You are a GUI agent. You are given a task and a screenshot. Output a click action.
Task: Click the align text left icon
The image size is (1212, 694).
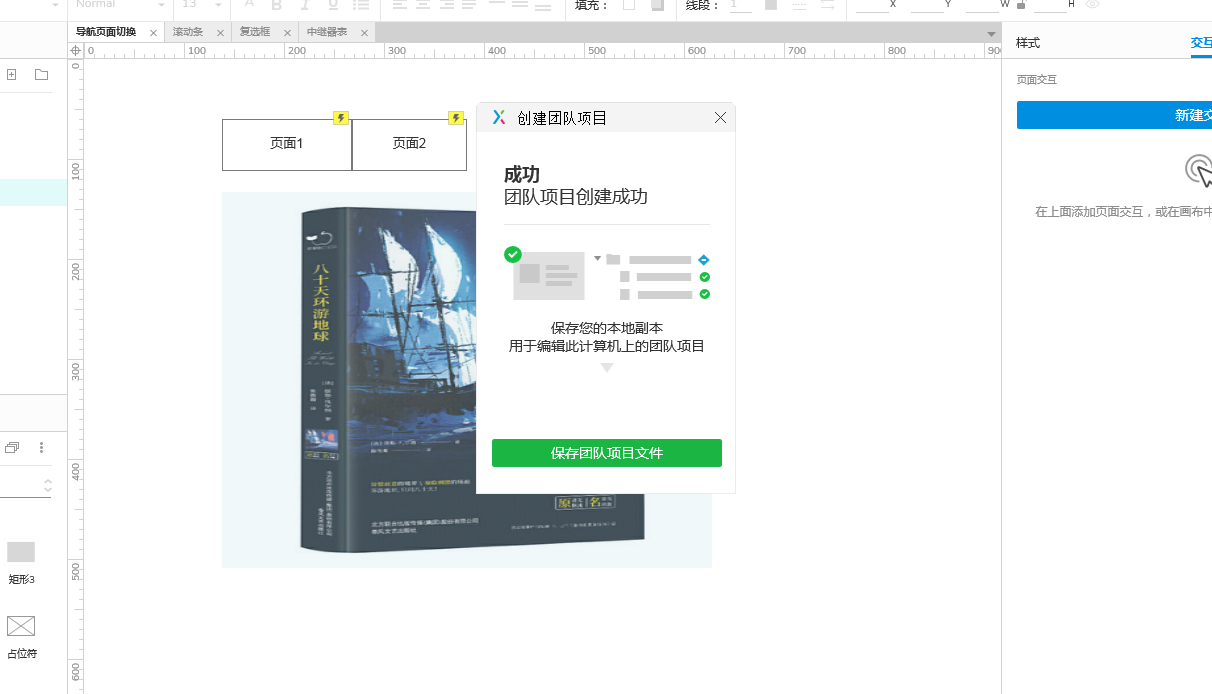coord(400,5)
